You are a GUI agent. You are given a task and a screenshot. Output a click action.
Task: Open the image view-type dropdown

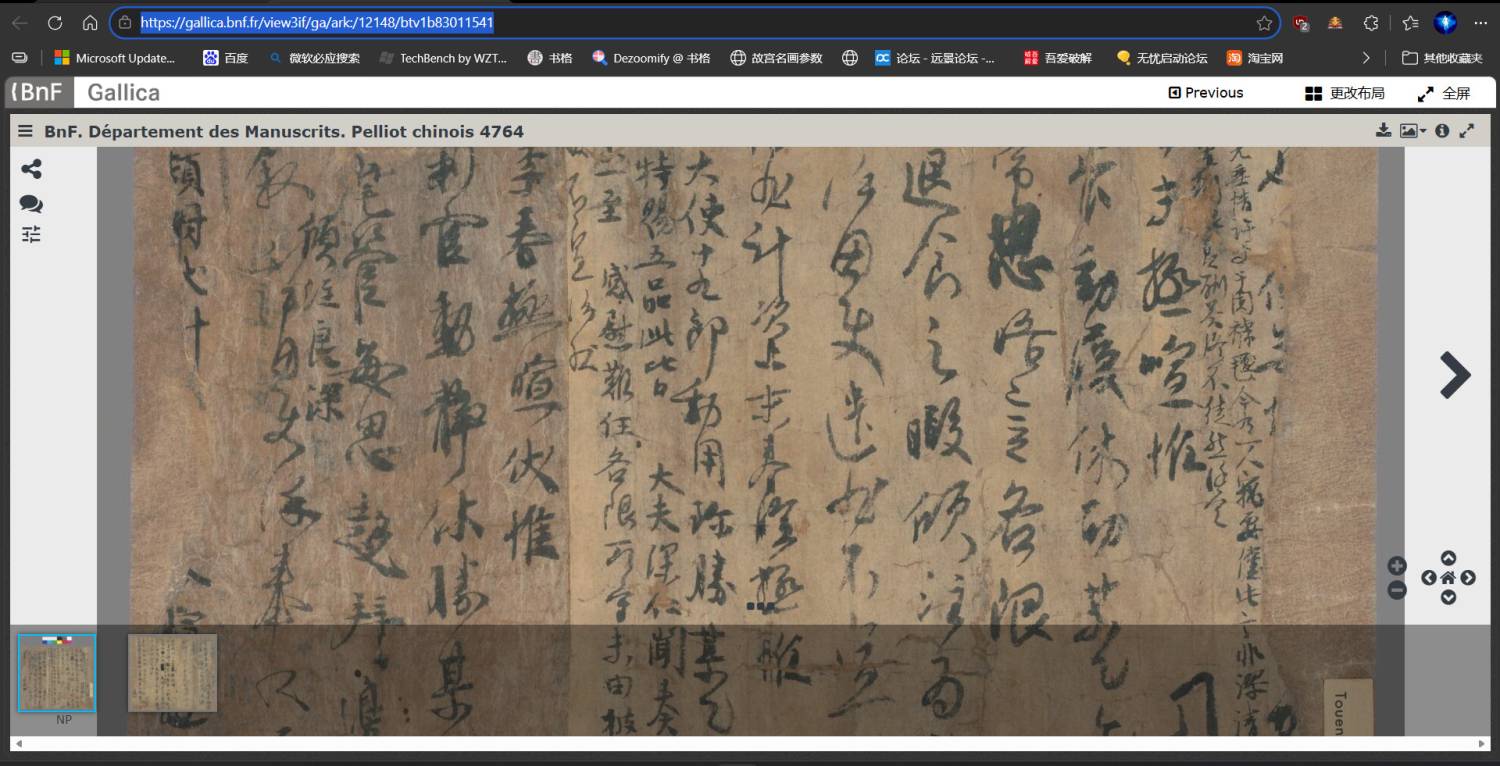coord(1413,130)
